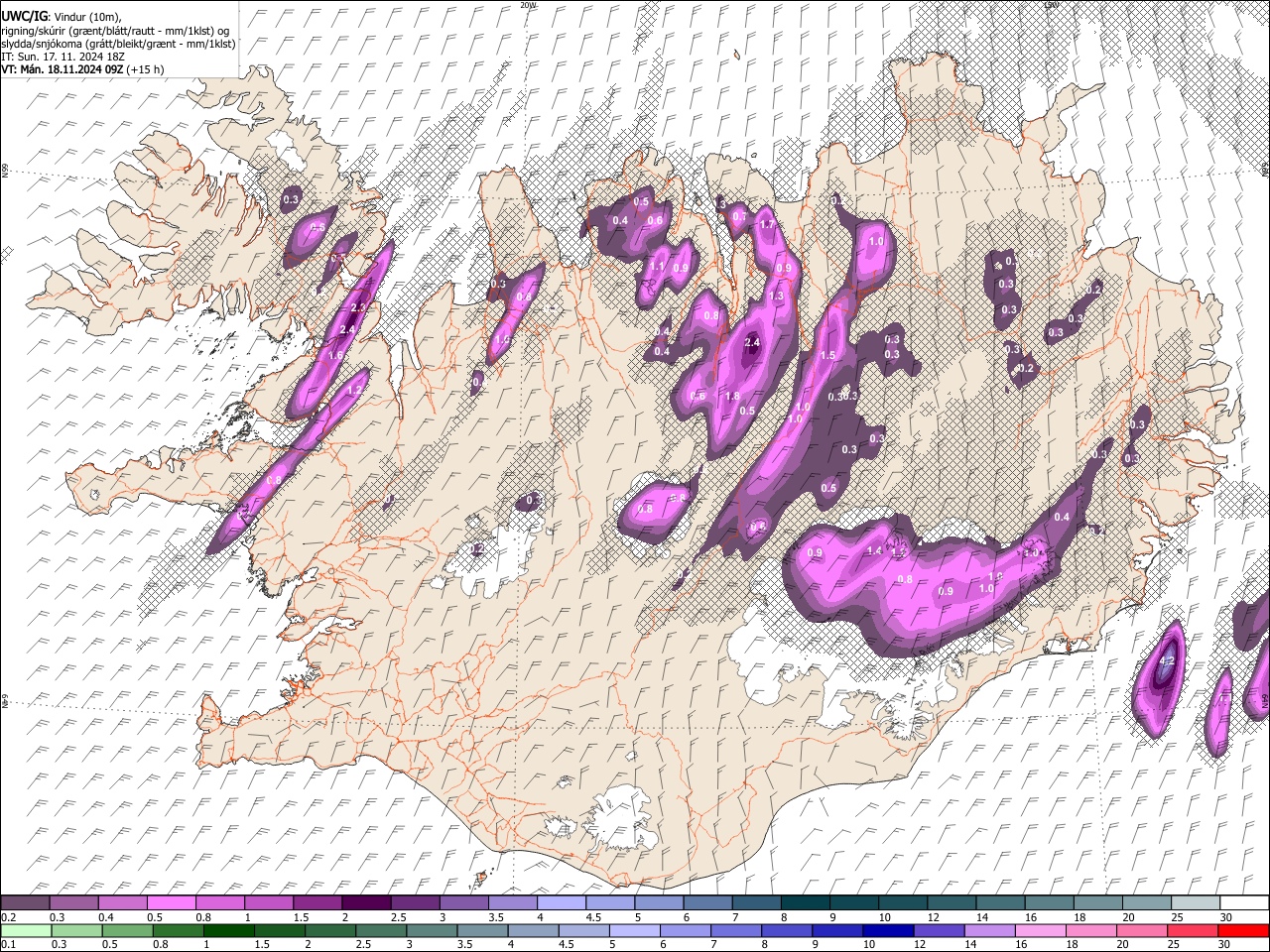
Task: Click the 'rigning/skúrir (grænt/blátt/rautt' legend description line
Action: coord(117,31)
